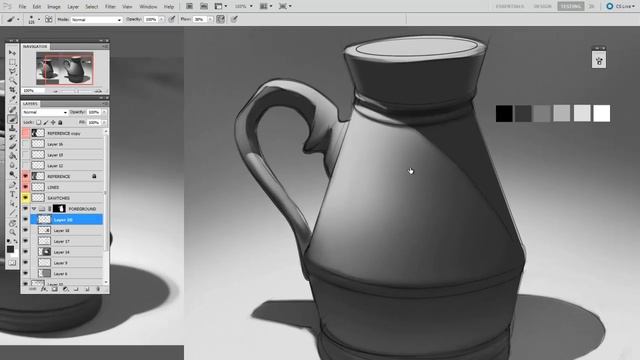Select the Brush tool in toolbox

point(12,119)
